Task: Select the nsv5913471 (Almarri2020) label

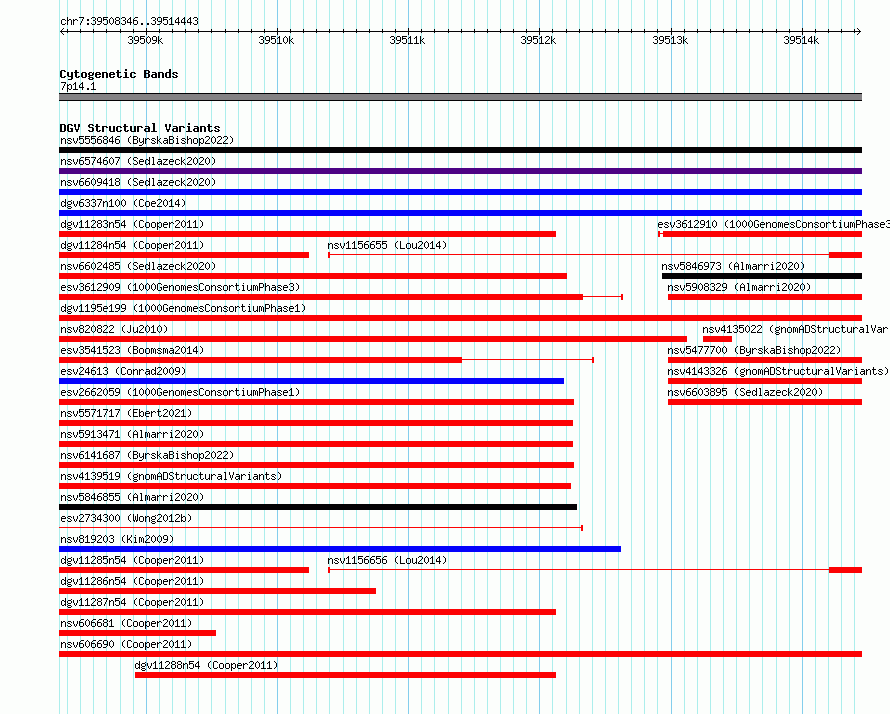Action: (132, 434)
